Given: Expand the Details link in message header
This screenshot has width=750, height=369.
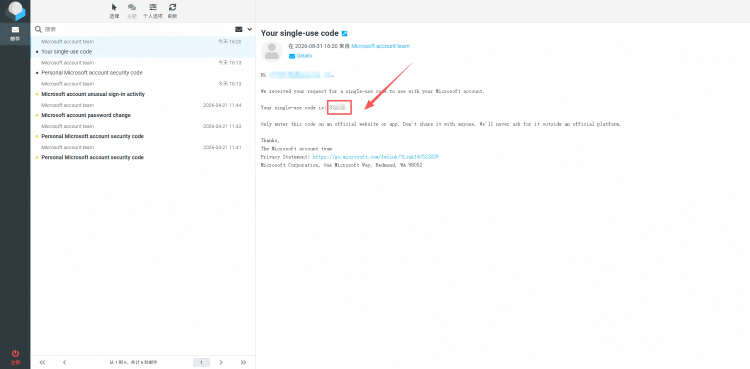Looking at the screenshot, I should pyautogui.click(x=304, y=56).
